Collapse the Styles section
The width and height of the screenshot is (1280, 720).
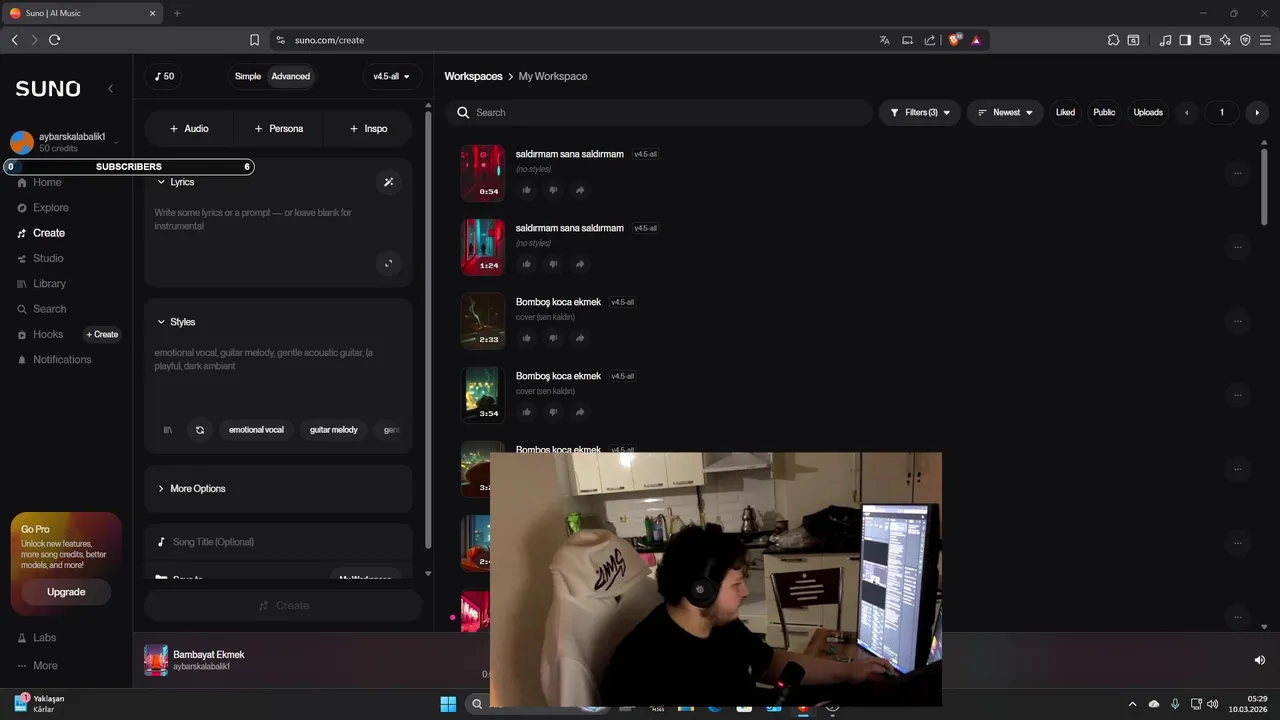coord(176,322)
